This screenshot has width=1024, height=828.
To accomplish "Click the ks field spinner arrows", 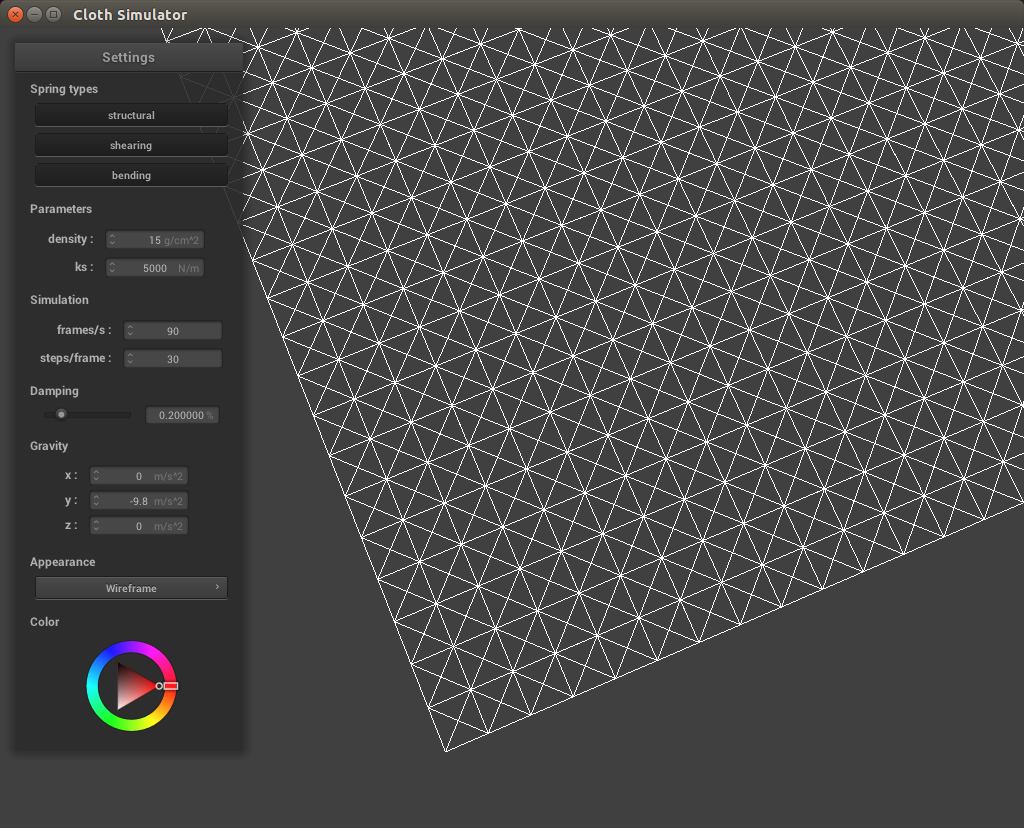I will tap(113, 268).
